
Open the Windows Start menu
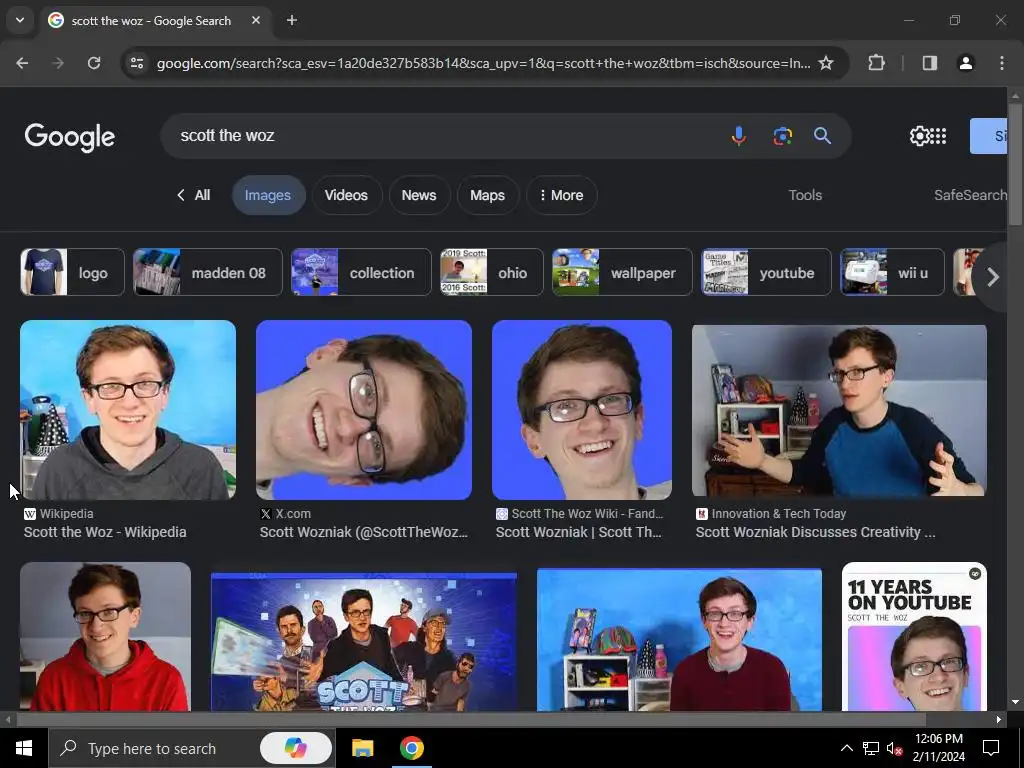click(24, 748)
